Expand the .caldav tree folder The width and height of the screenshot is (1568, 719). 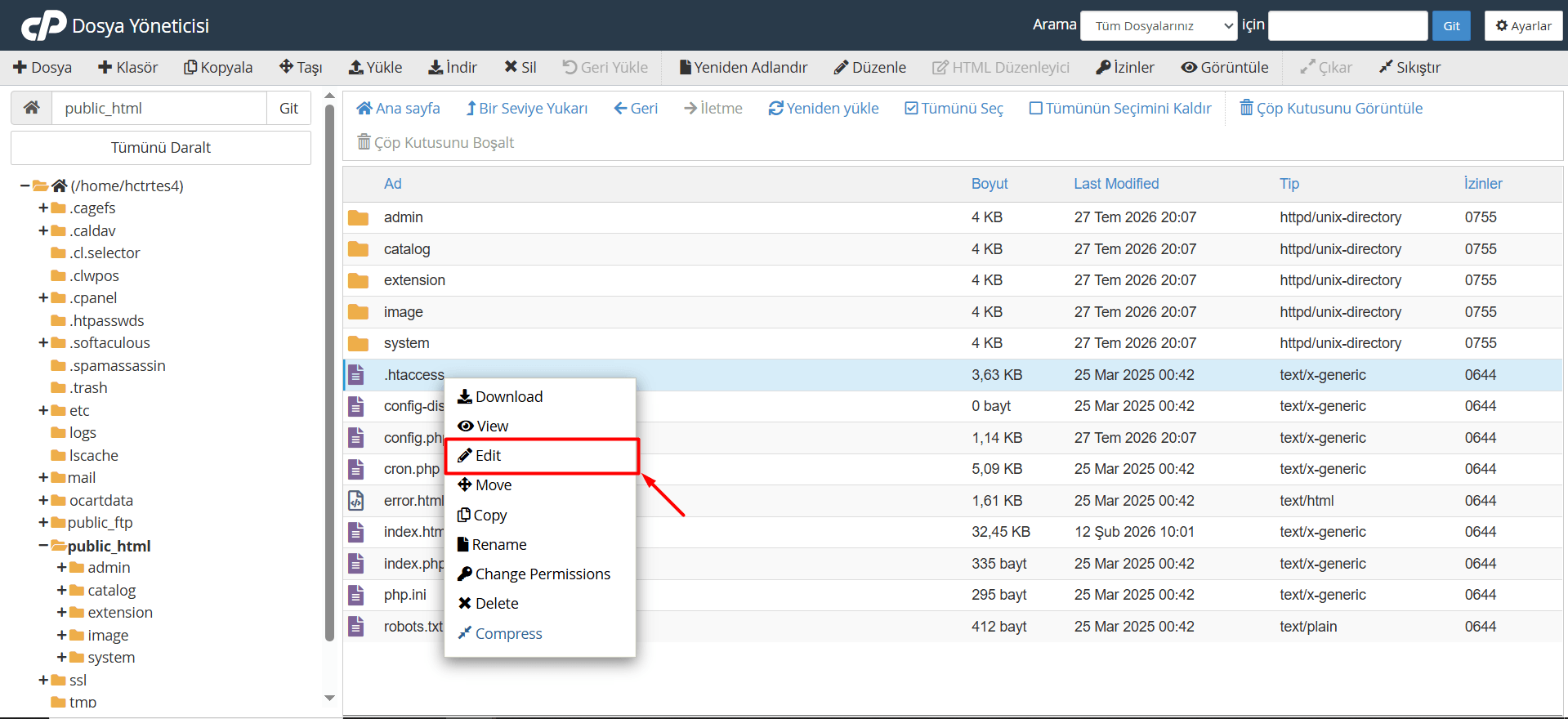[x=43, y=230]
